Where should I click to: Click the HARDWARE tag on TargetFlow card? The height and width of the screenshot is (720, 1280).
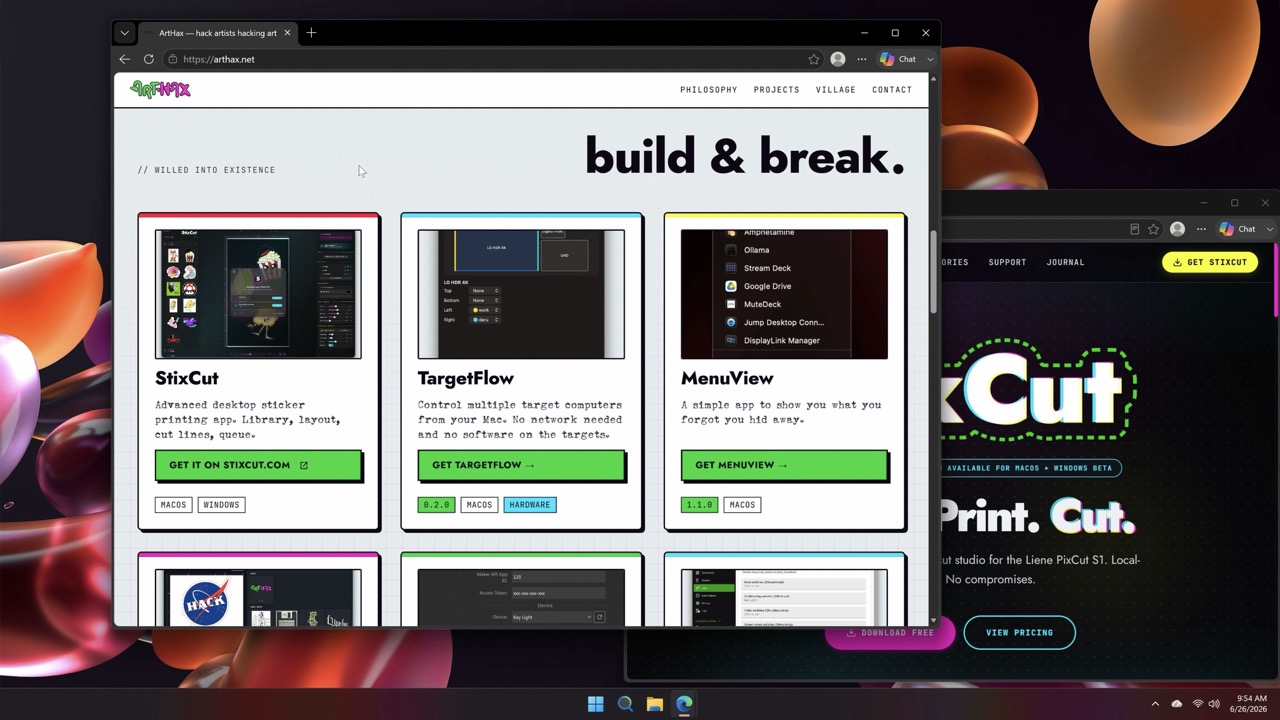point(530,505)
